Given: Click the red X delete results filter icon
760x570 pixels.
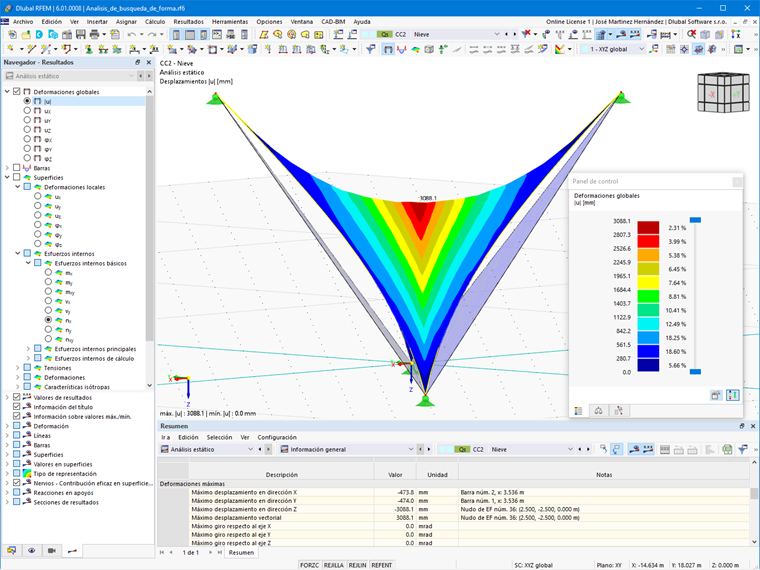Looking at the screenshot, I should pyautogui.click(x=526, y=34).
